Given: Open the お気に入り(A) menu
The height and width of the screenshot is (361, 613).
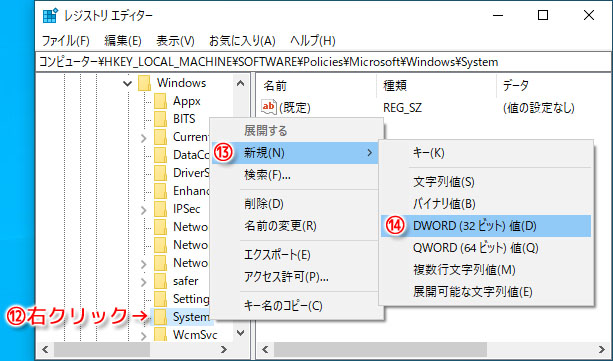Looking at the screenshot, I should coord(242,41).
